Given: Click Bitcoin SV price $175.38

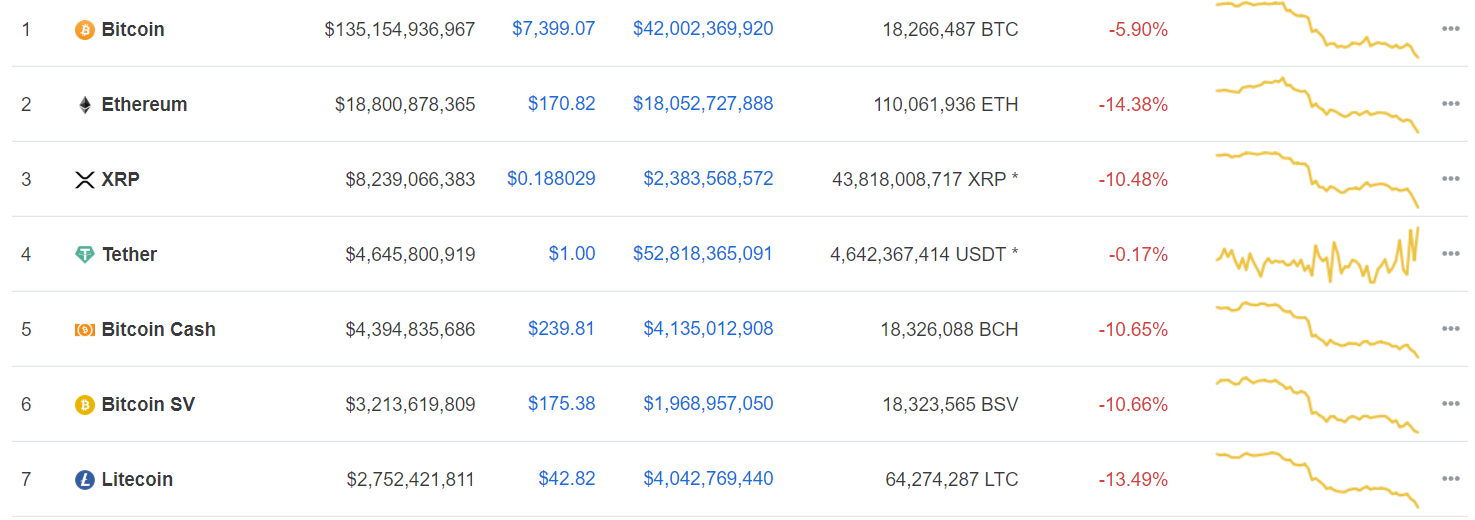Looking at the screenshot, I should [562, 404].
